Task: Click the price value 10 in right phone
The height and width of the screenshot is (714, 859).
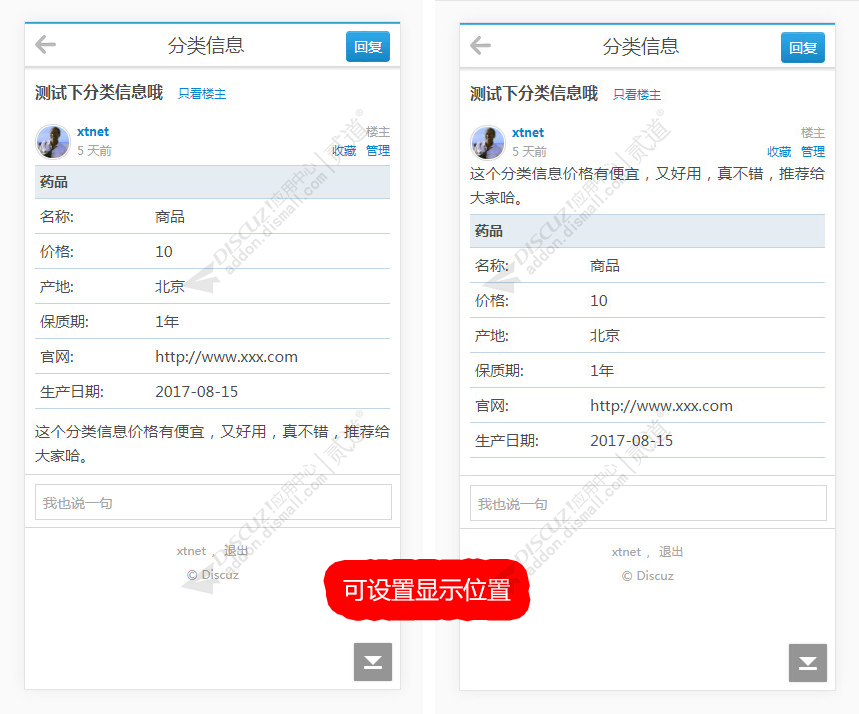Action: point(599,301)
